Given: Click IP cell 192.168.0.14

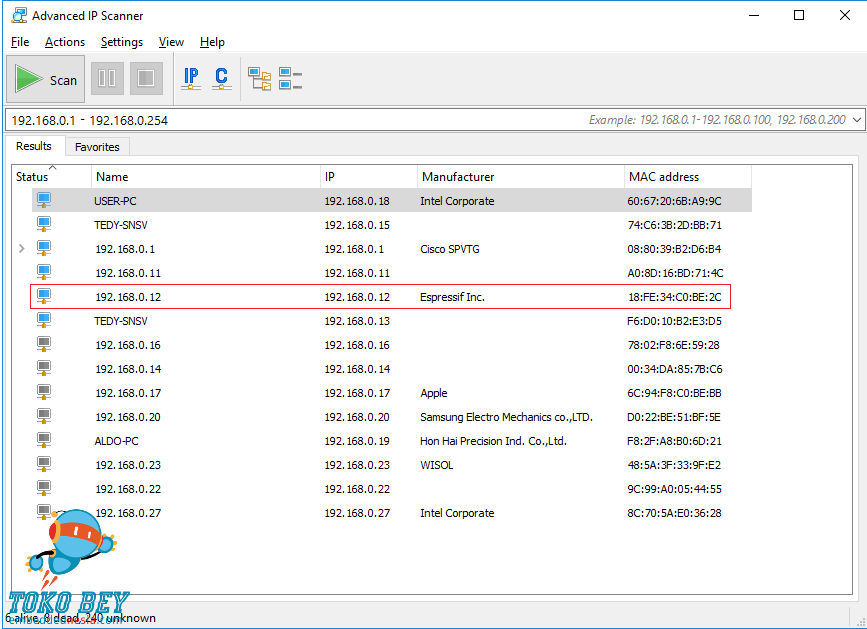Looking at the screenshot, I should pyautogui.click(x=357, y=369).
